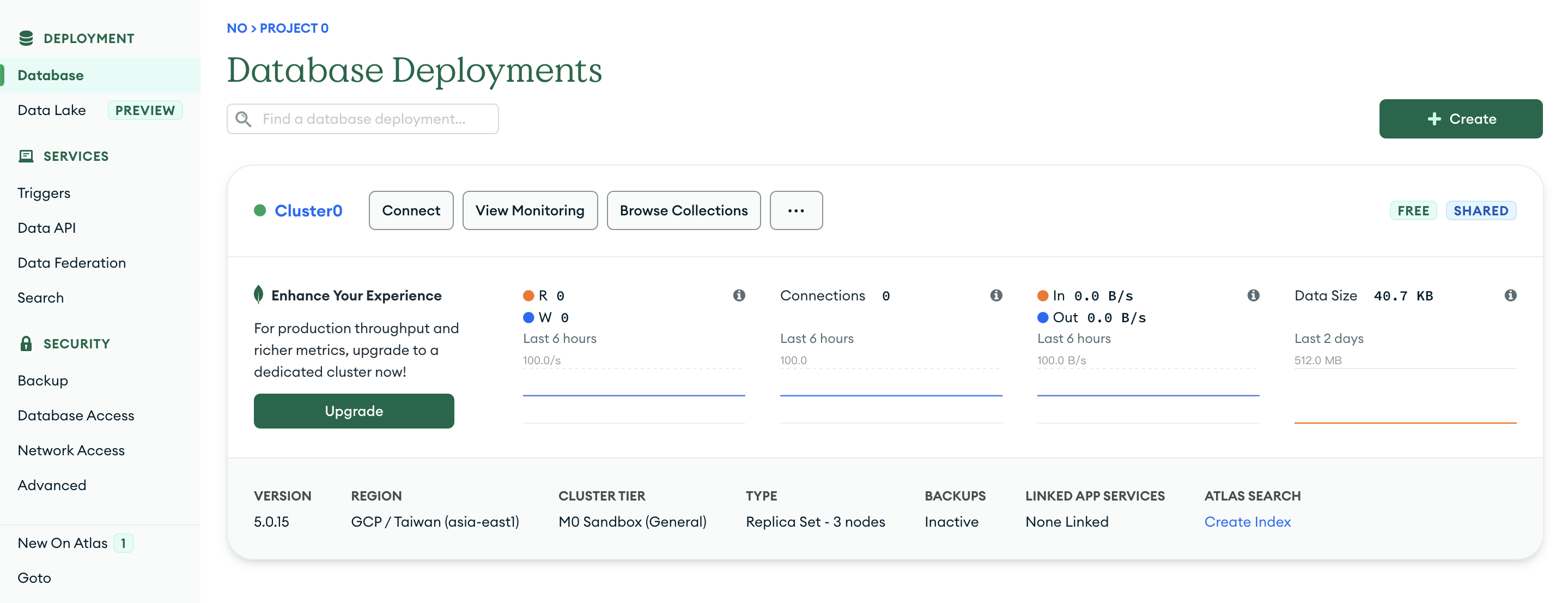Image resolution: width=1568 pixels, height=603 pixels.
Task: Click the orange In network legend dot
Action: point(1043,296)
